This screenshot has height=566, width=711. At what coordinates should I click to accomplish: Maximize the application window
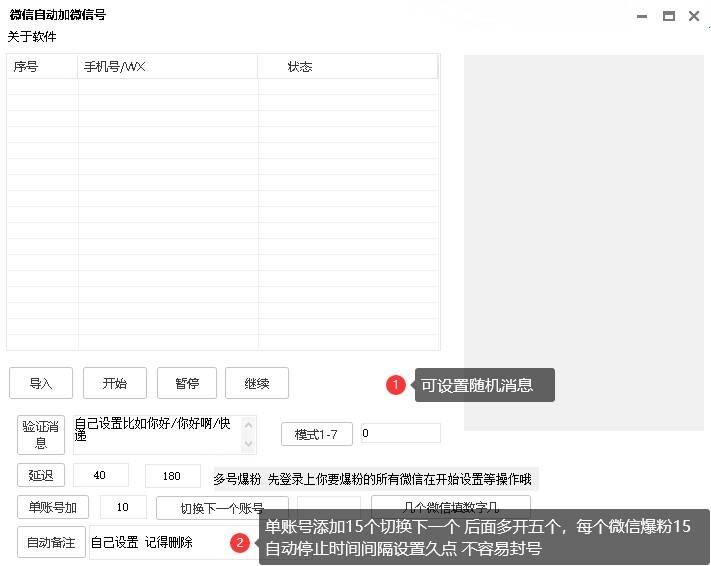[668, 16]
